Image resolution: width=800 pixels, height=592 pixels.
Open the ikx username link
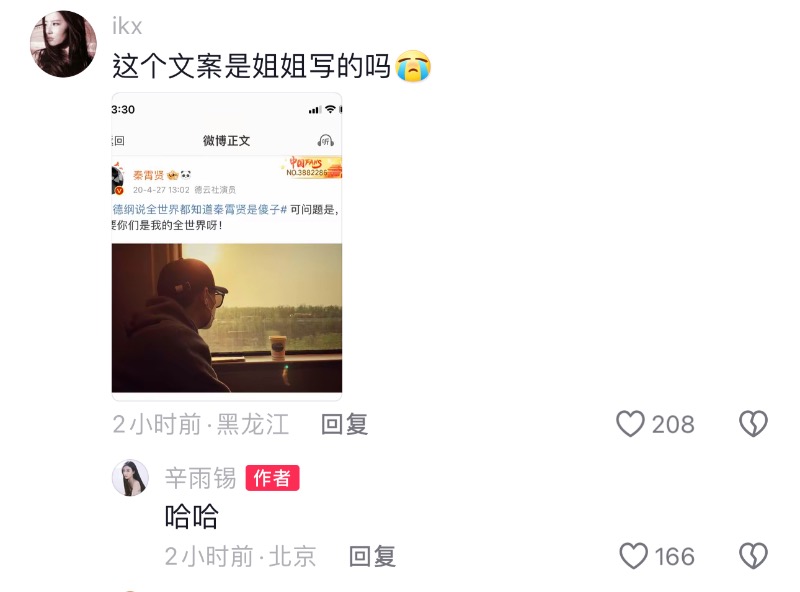coord(127,26)
